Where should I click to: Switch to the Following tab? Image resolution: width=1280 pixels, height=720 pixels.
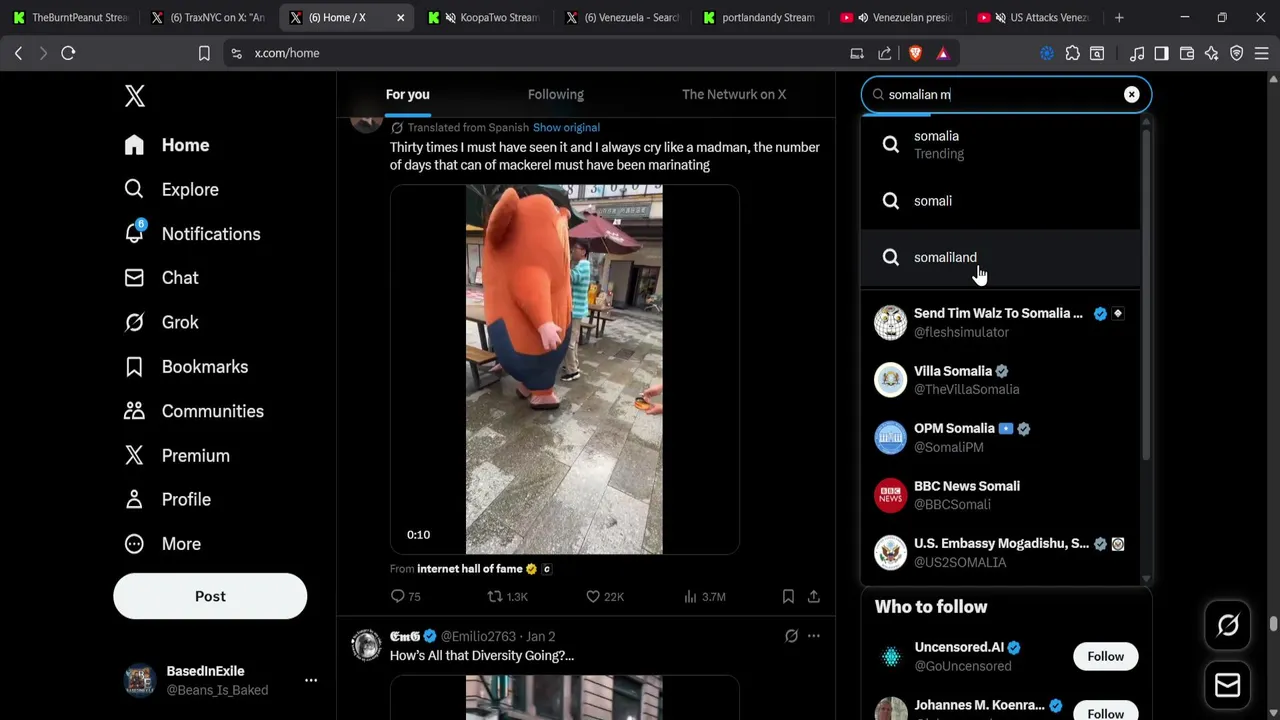point(556,94)
